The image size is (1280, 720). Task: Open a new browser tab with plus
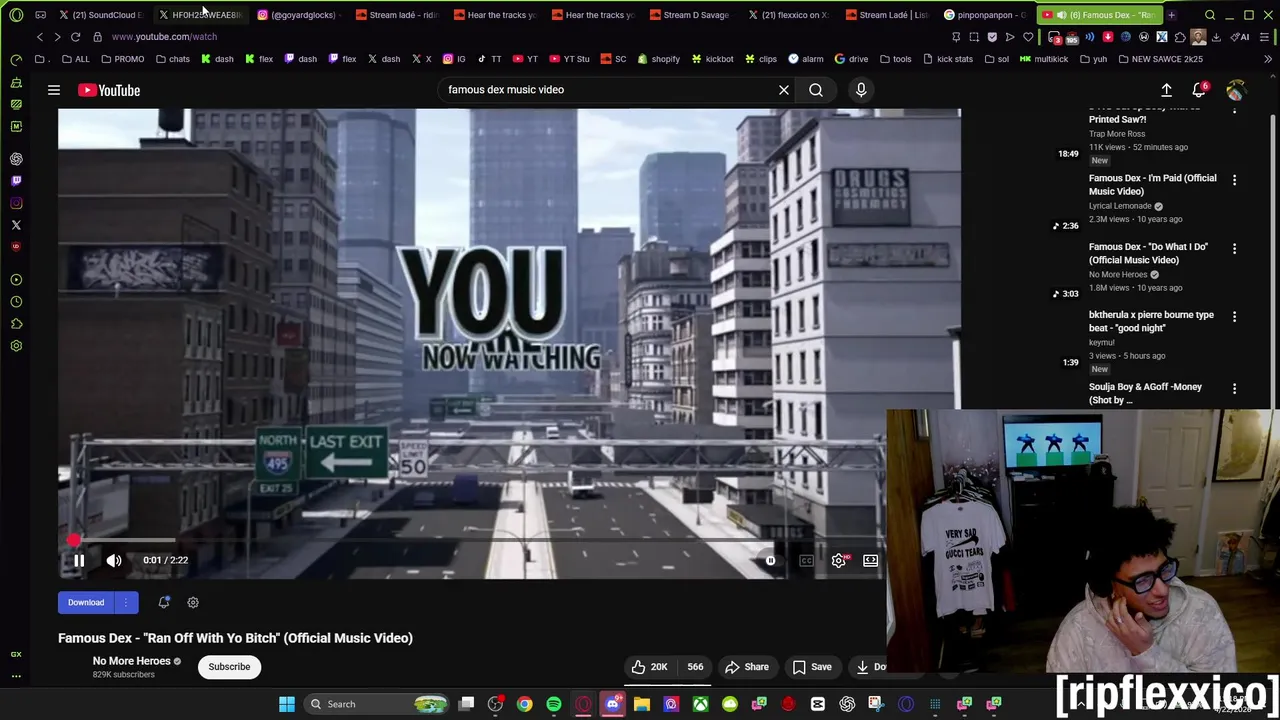pos(1171,15)
